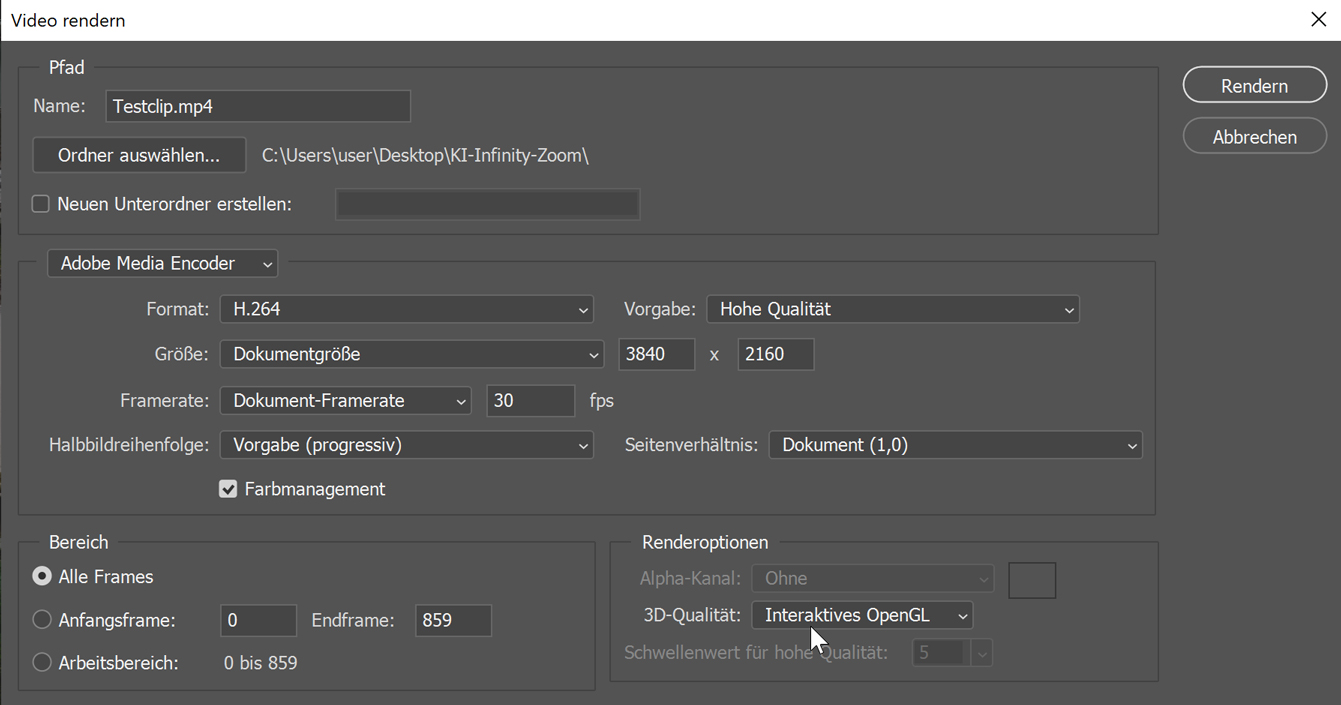
Task: Open the disabled Alpha-Kanal dropdown
Action: [874, 578]
